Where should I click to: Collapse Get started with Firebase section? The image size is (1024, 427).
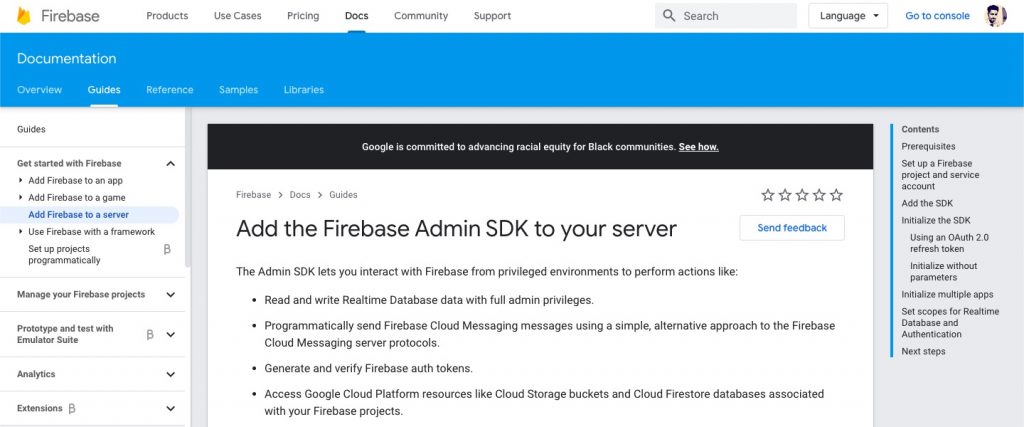(x=170, y=164)
